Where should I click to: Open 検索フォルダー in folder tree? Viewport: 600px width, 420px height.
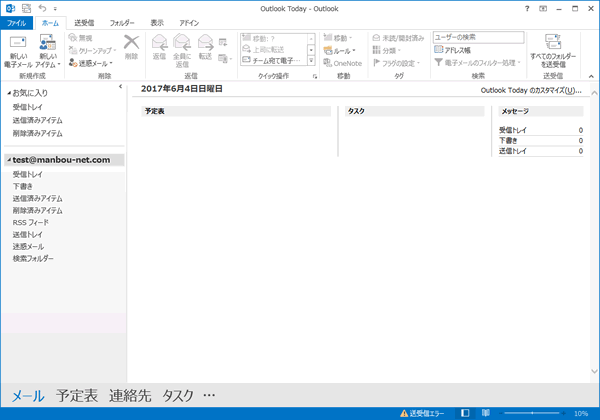coord(33,259)
